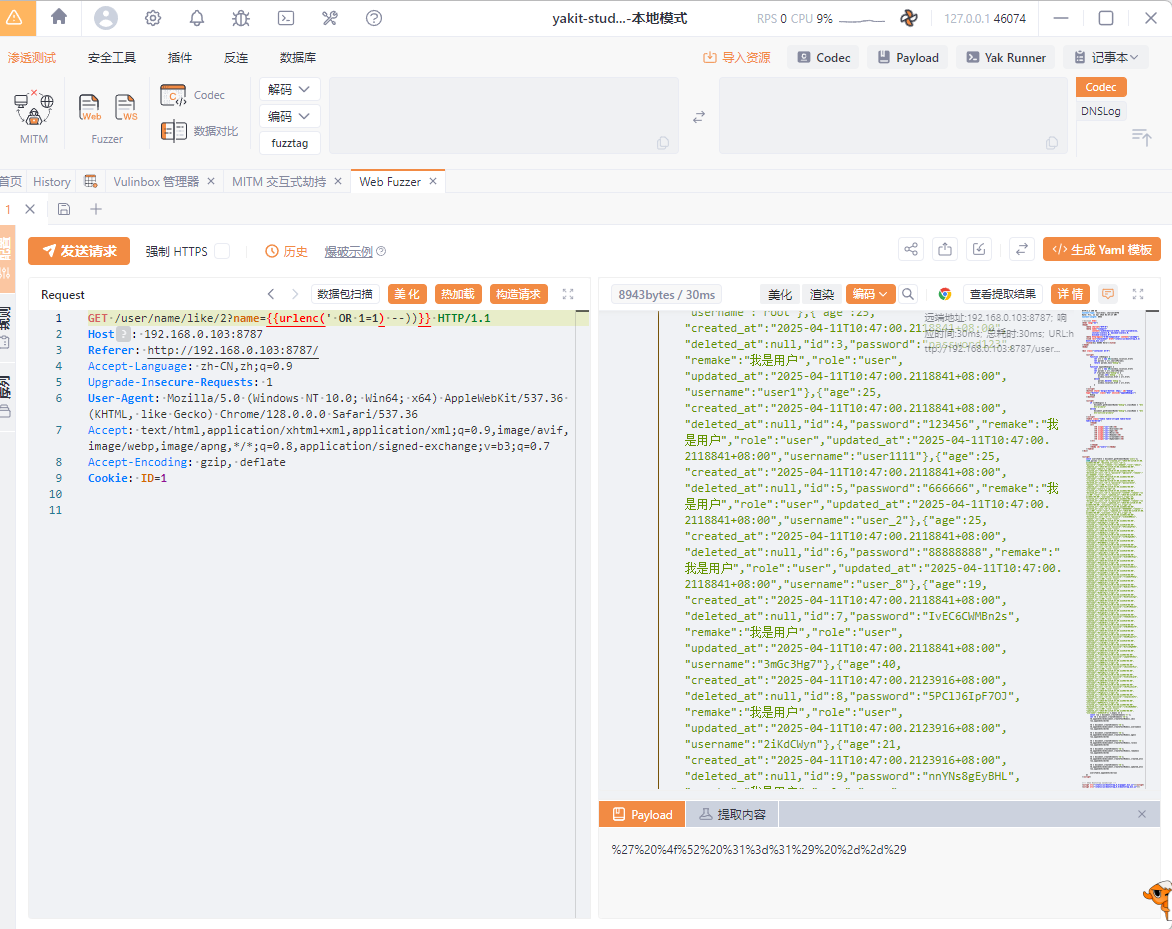Switch to the Codec mode toggle

click(1101, 87)
